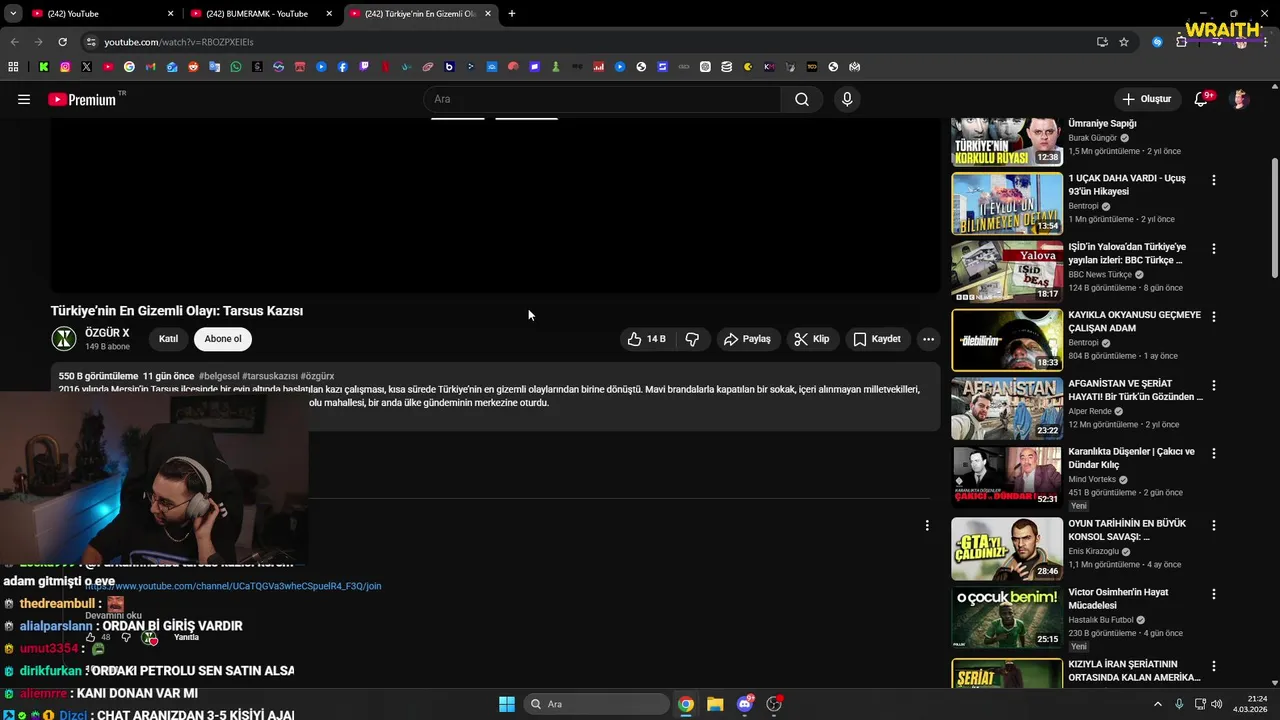Reload the page with the browser refresh icon
The height and width of the screenshot is (720, 1280).
[62, 42]
